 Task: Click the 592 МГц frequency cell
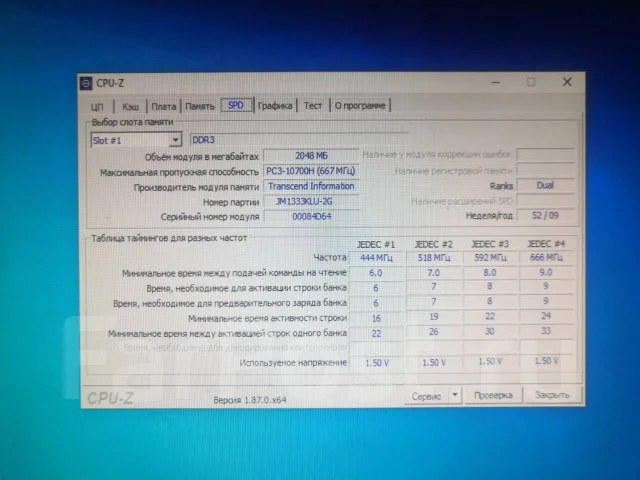click(x=490, y=258)
